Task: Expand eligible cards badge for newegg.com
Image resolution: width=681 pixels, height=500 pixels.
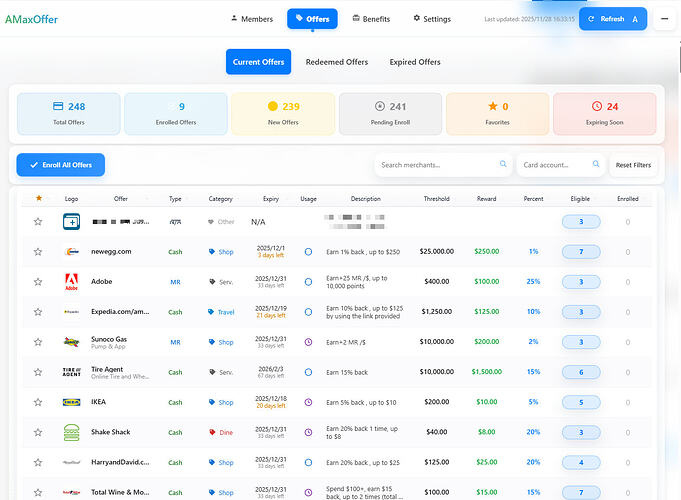Action: (581, 252)
